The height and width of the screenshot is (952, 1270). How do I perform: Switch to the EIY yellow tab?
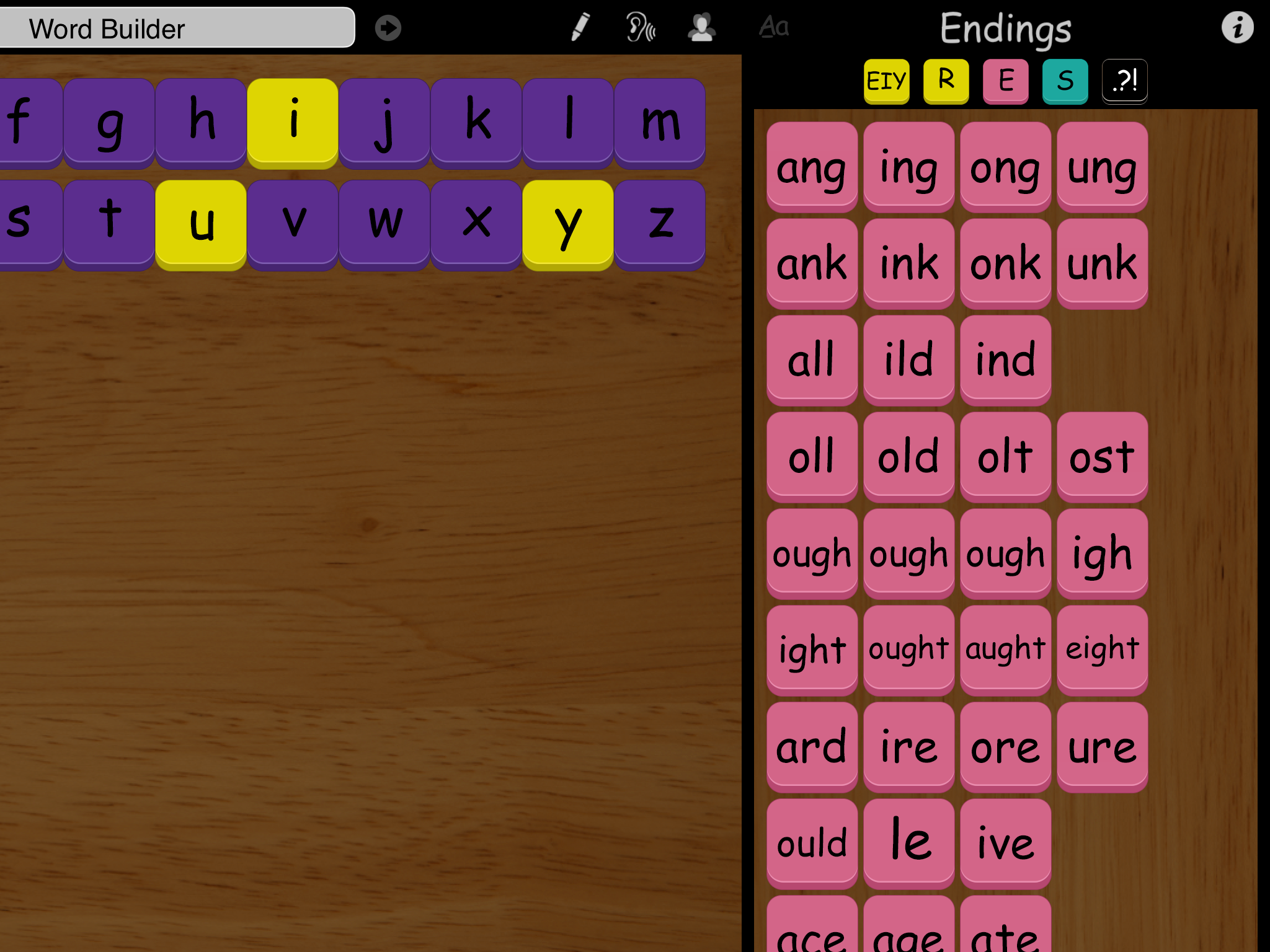click(x=886, y=81)
